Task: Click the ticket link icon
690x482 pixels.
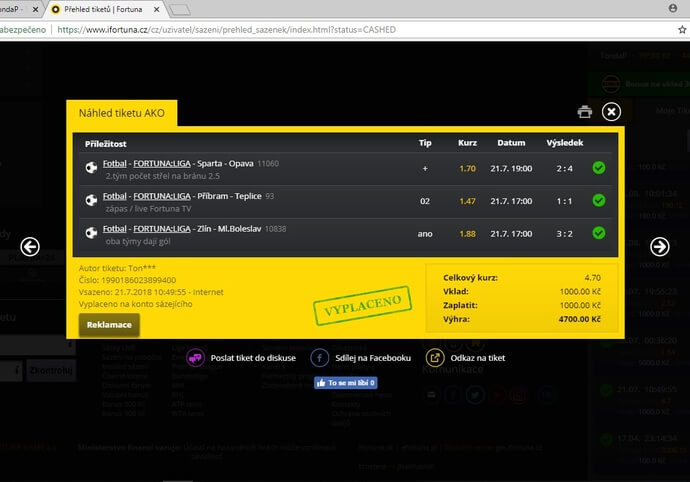Action: point(435,358)
